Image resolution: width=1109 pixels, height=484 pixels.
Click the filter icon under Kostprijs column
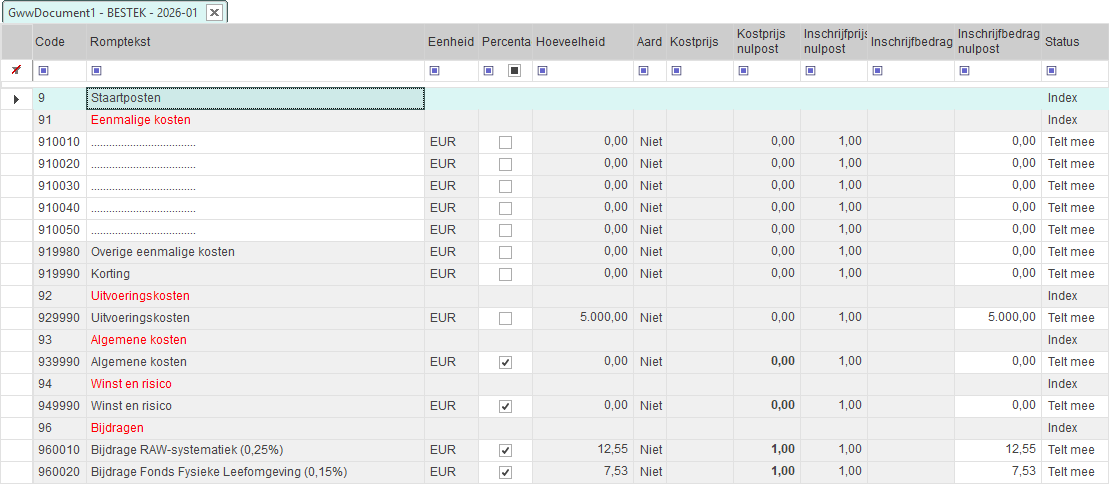tap(676, 70)
